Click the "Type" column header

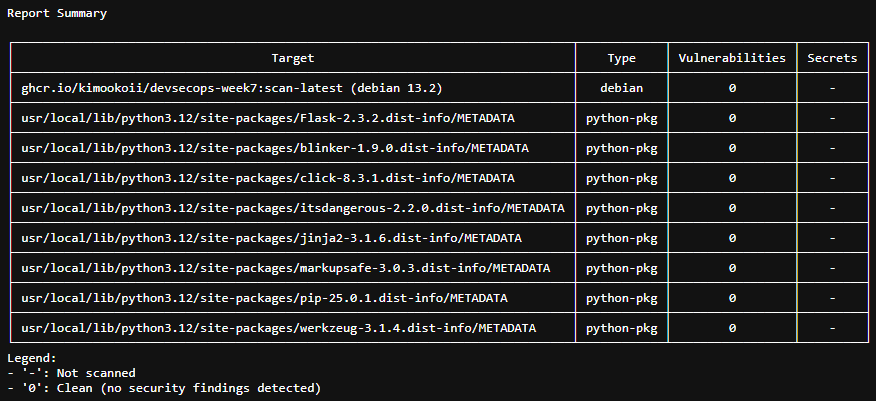coord(621,58)
